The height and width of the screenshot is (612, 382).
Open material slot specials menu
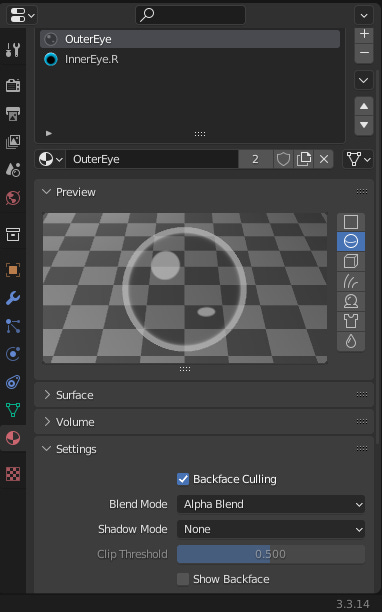(x=364, y=80)
